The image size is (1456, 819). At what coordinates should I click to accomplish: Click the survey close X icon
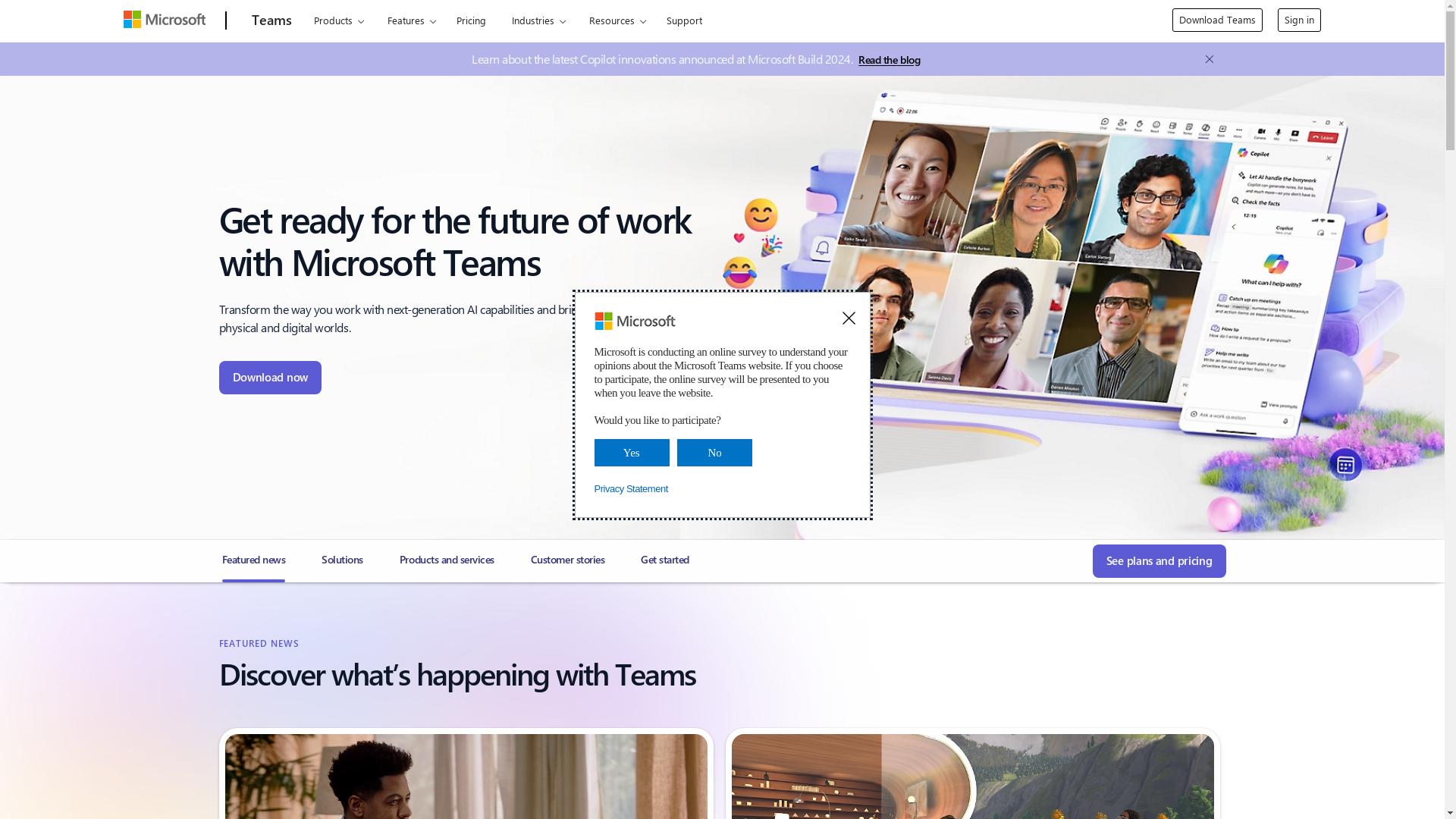849,318
